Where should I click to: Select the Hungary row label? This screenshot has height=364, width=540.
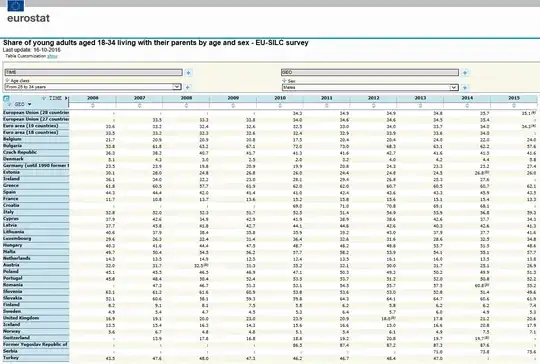(x=12, y=245)
